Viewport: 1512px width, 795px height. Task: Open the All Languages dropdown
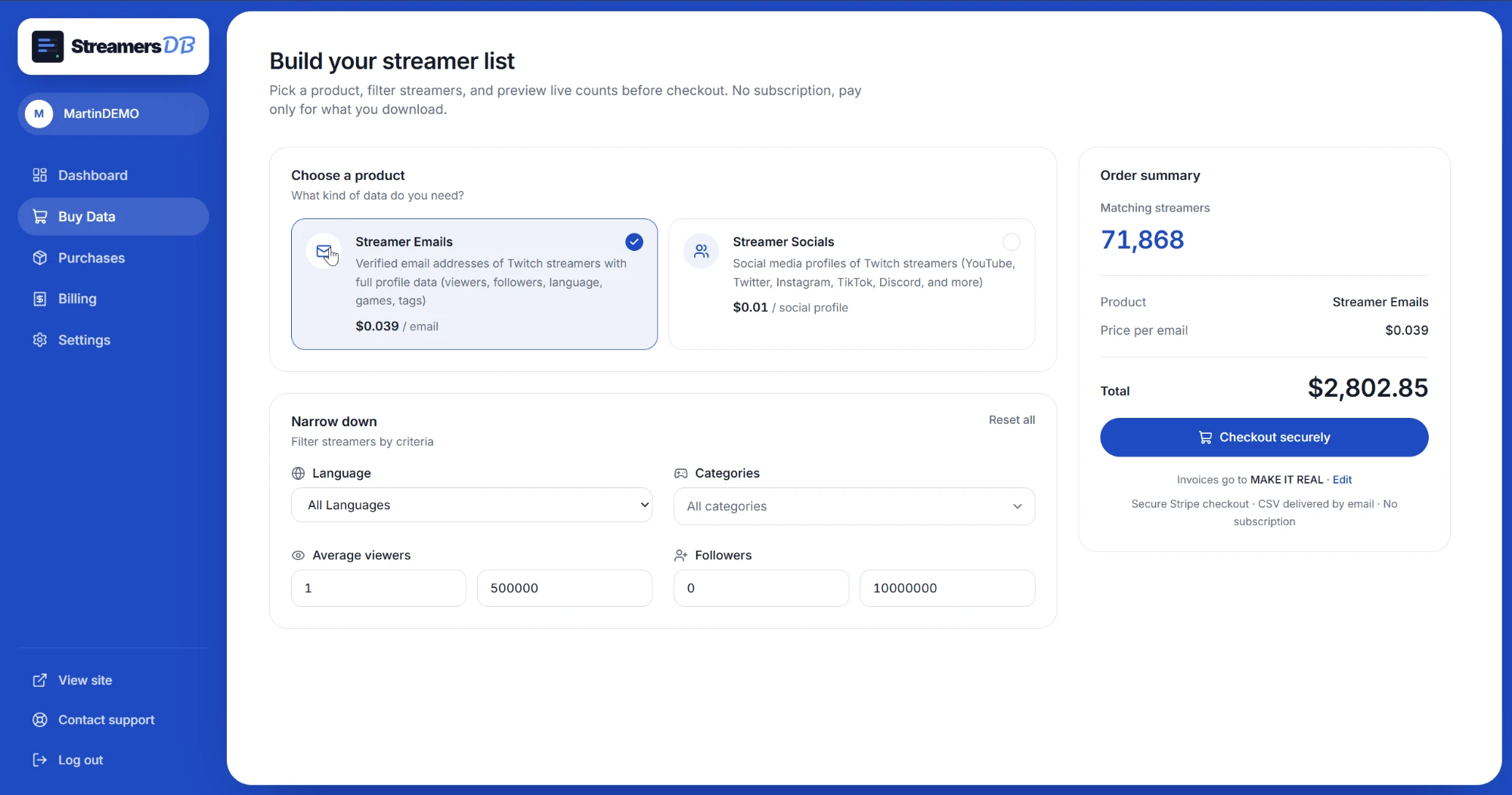pyautogui.click(x=472, y=505)
